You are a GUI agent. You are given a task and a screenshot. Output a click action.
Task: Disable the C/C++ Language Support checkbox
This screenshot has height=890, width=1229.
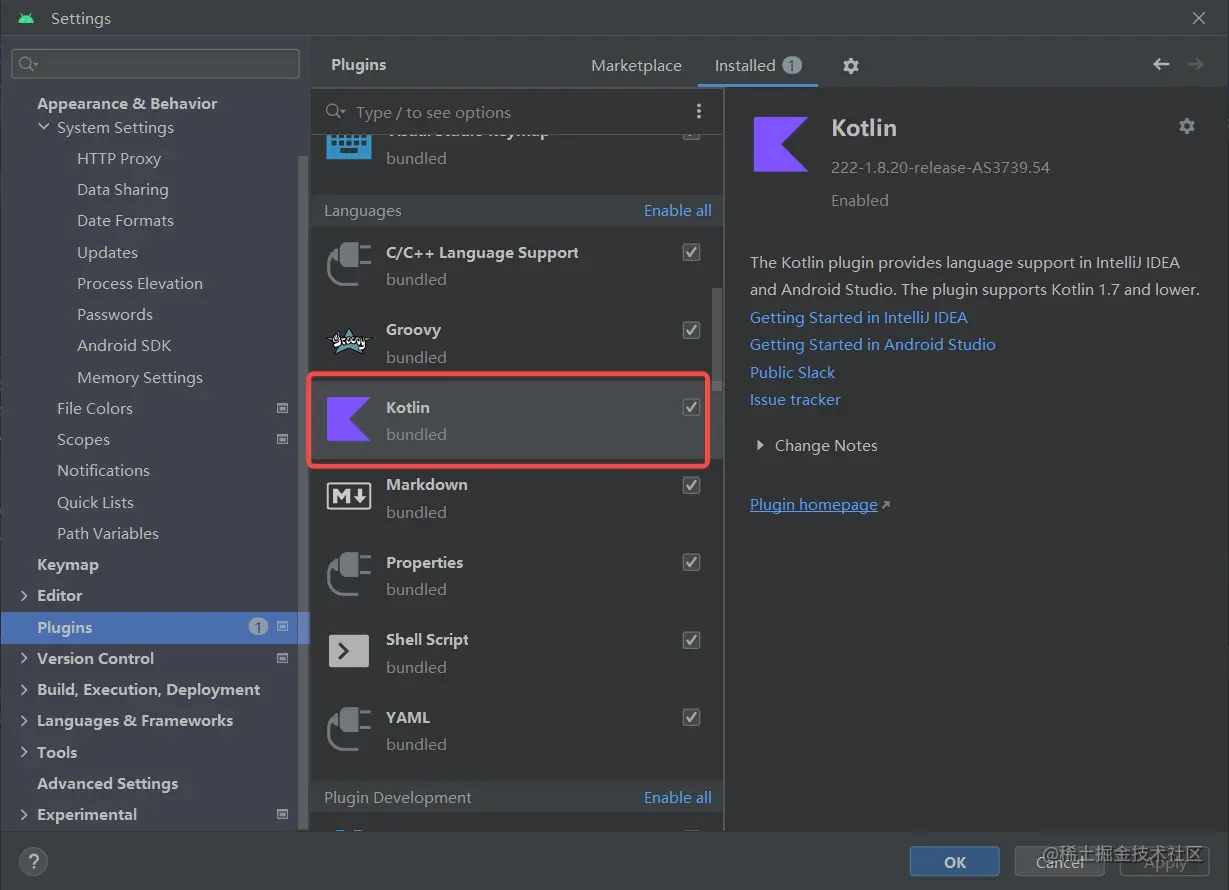click(691, 252)
